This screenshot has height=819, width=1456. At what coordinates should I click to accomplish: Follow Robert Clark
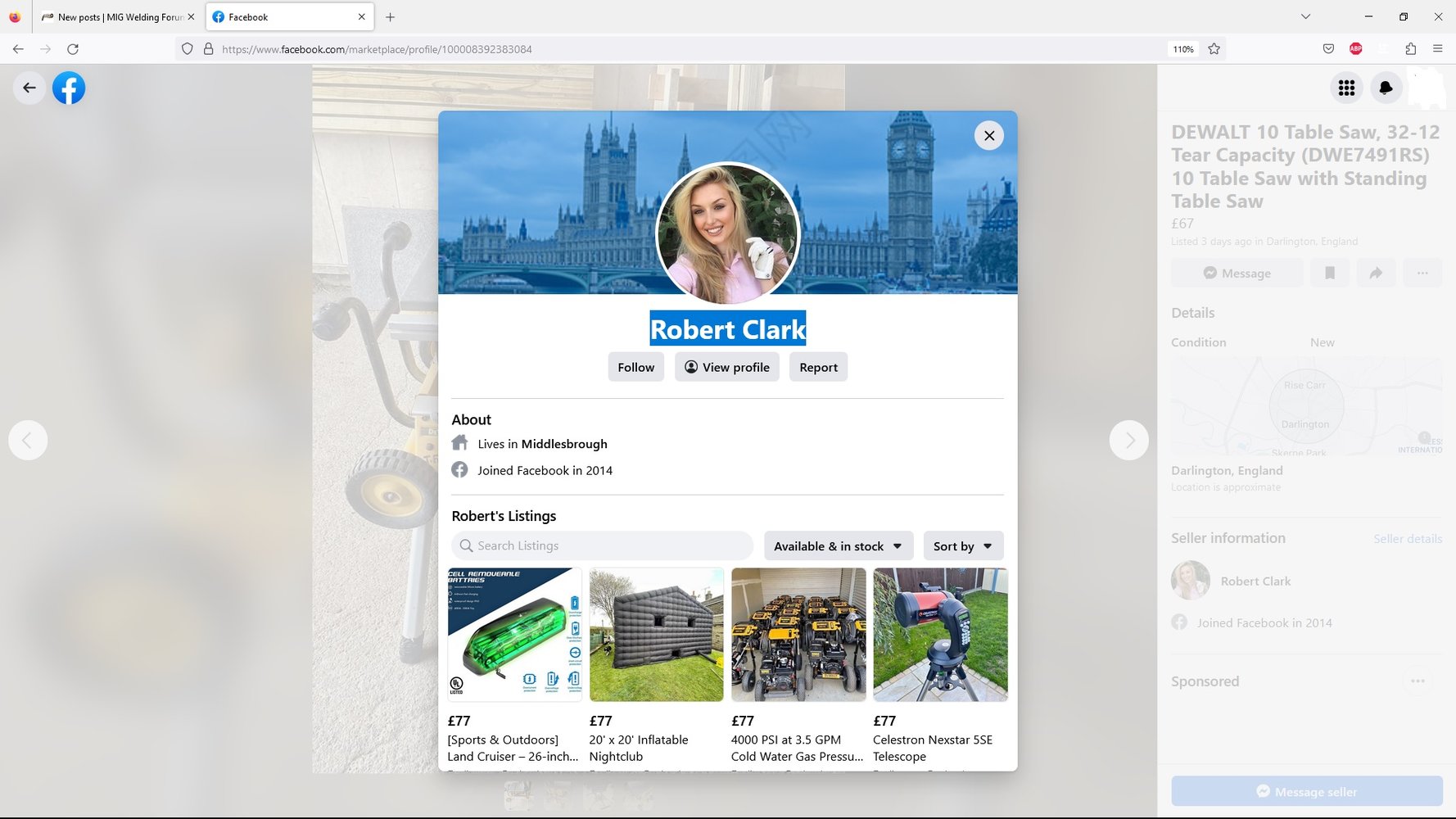point(636,367)
